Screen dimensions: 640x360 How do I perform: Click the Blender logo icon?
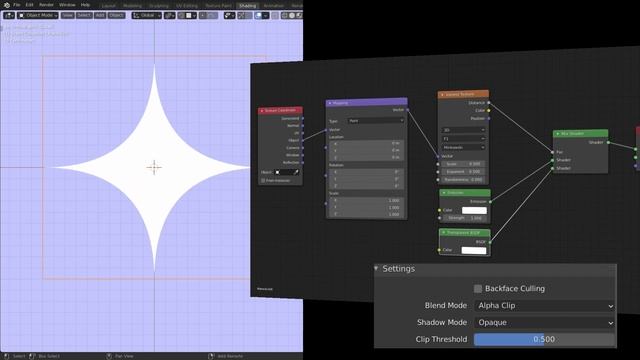(7, 5)
